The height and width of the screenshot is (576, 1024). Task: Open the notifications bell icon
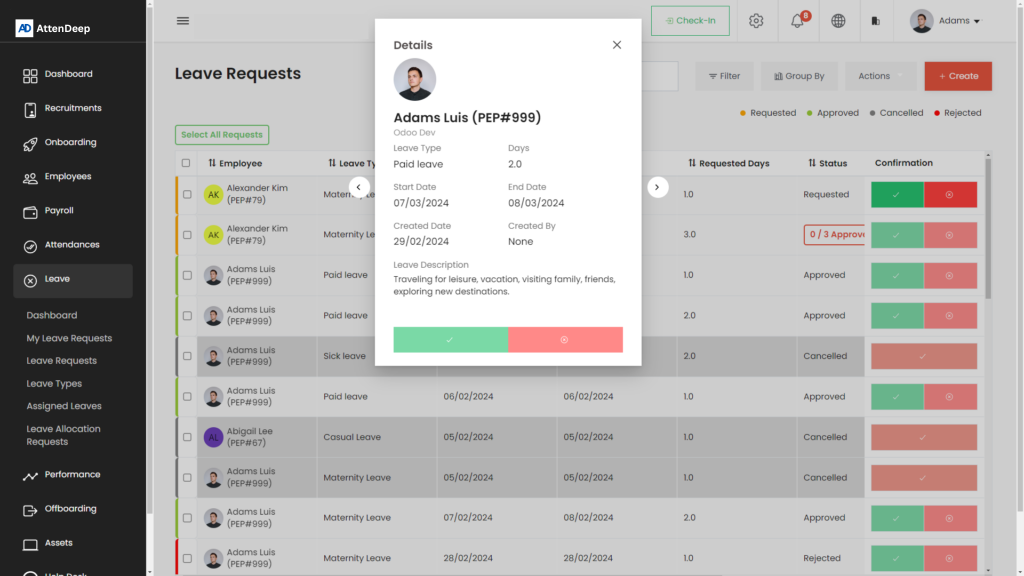[x=797, y=21]
